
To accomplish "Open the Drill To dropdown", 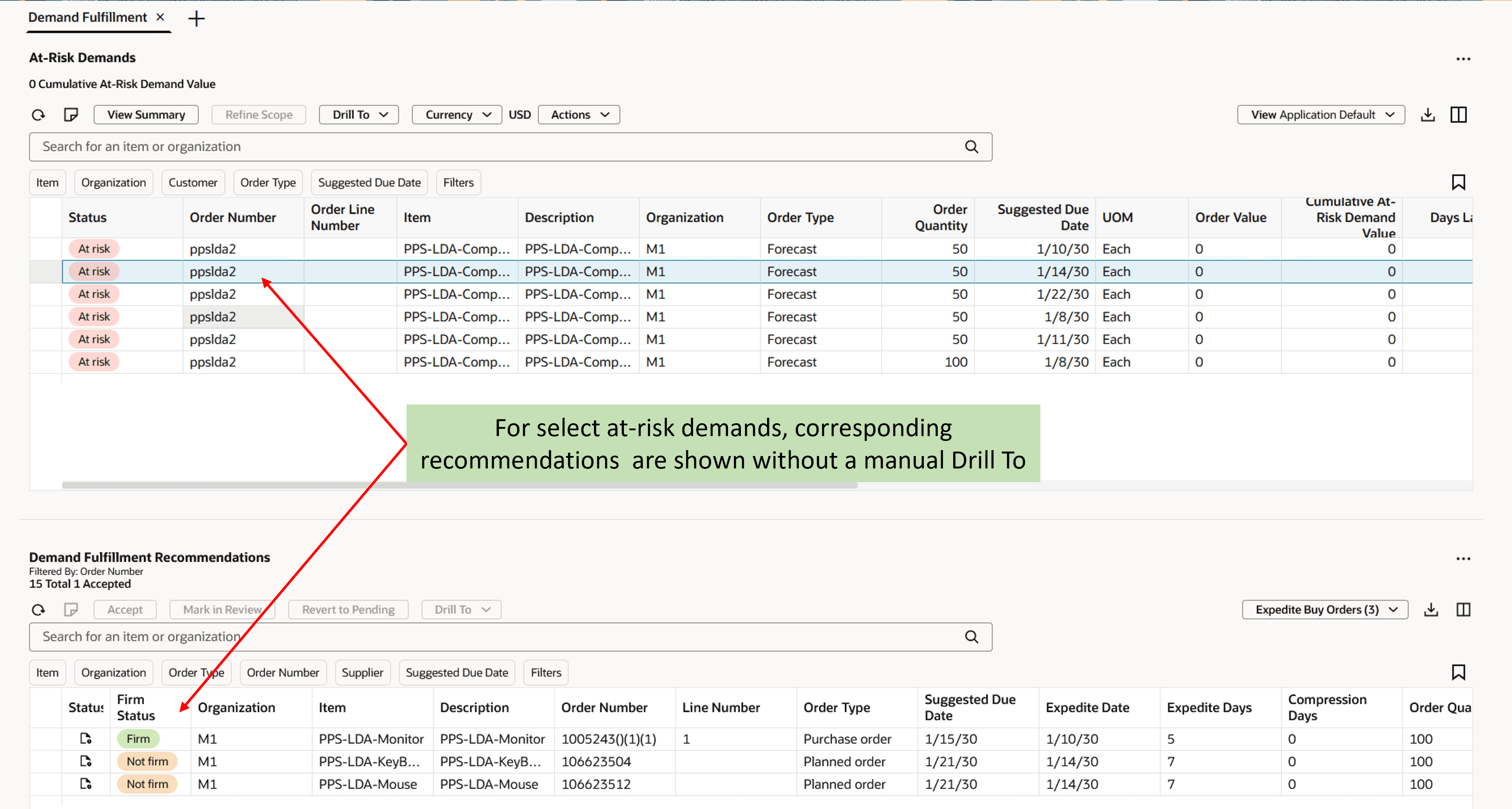I will coord(359,114).
